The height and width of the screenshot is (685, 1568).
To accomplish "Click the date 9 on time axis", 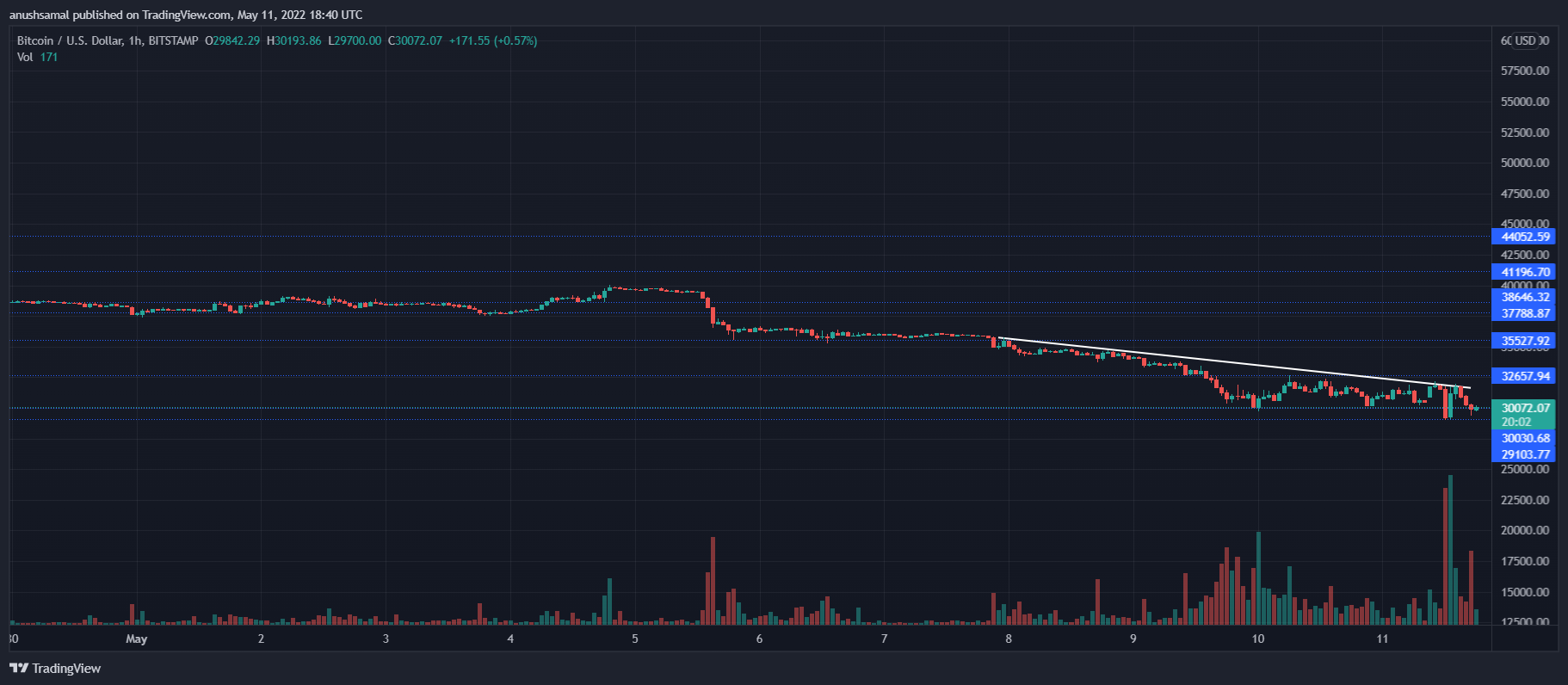I will 1133,639.
